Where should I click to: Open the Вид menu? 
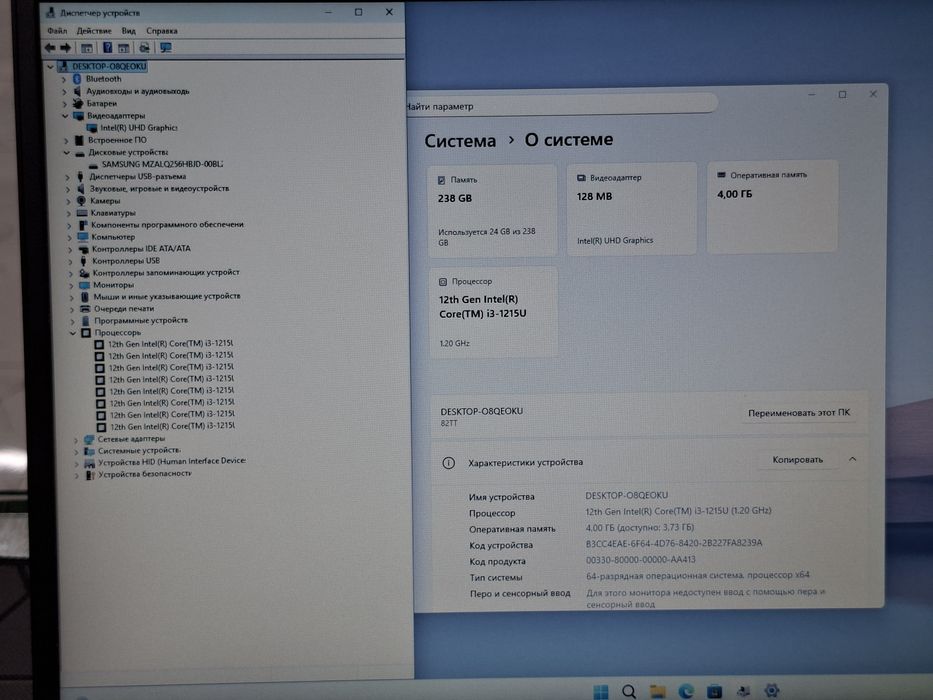tap(129, 30)
